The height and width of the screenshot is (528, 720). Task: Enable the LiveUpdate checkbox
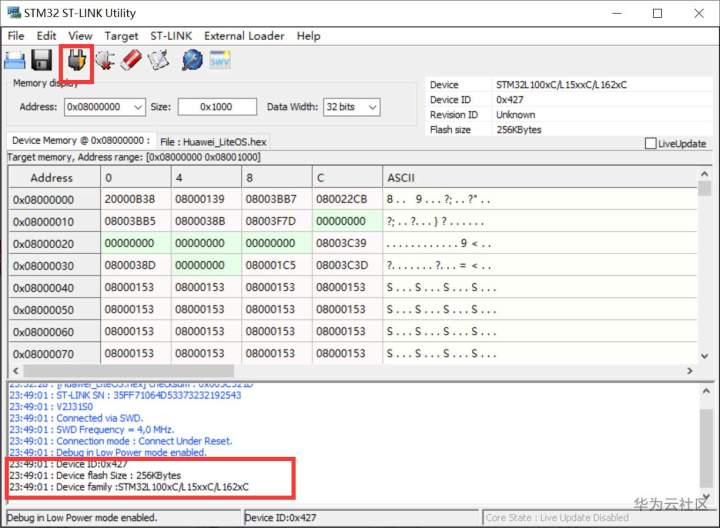[x=650, y=143]
